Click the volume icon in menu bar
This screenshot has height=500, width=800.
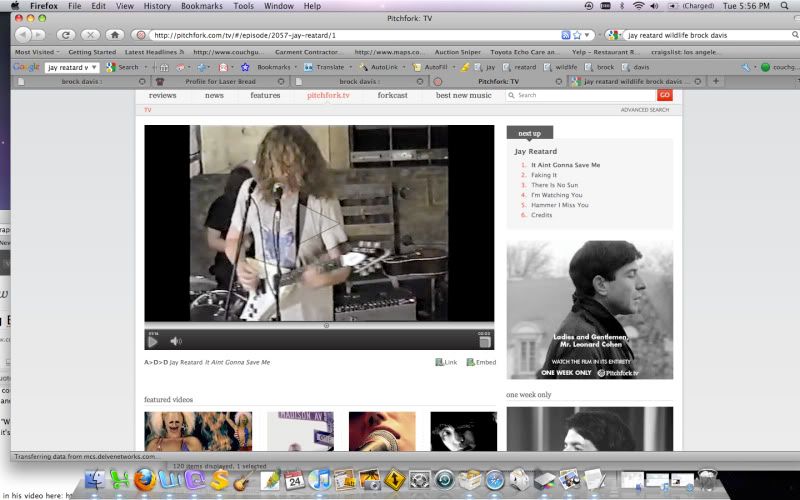(655, 6)
